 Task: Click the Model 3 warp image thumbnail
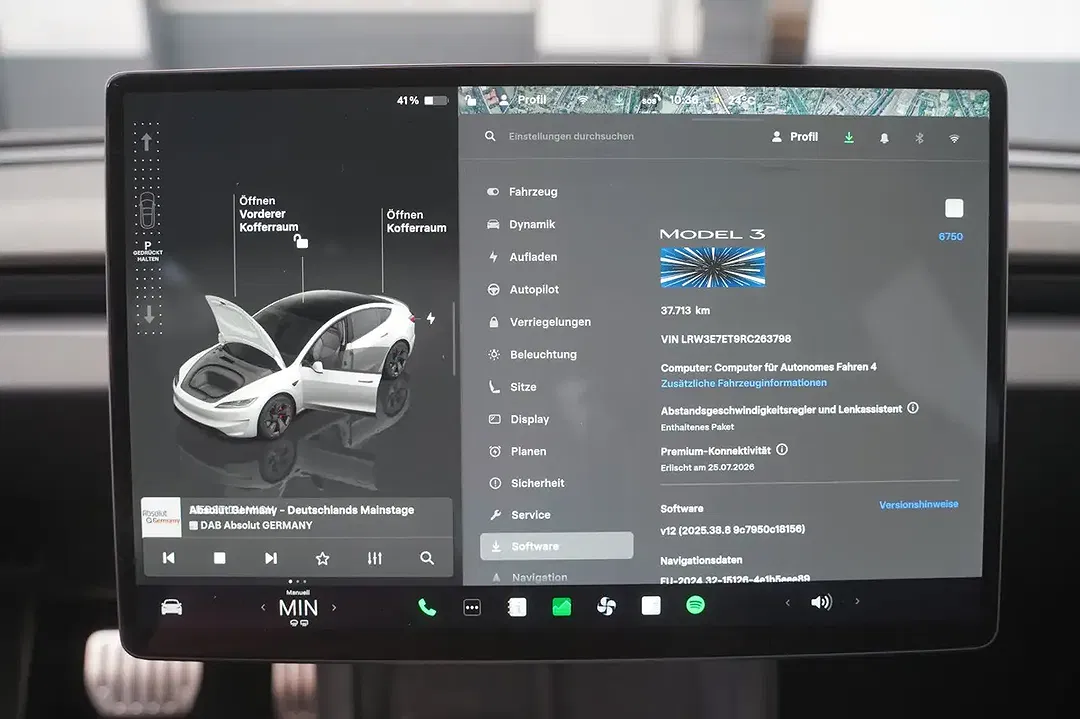click(x=712, y=267)
